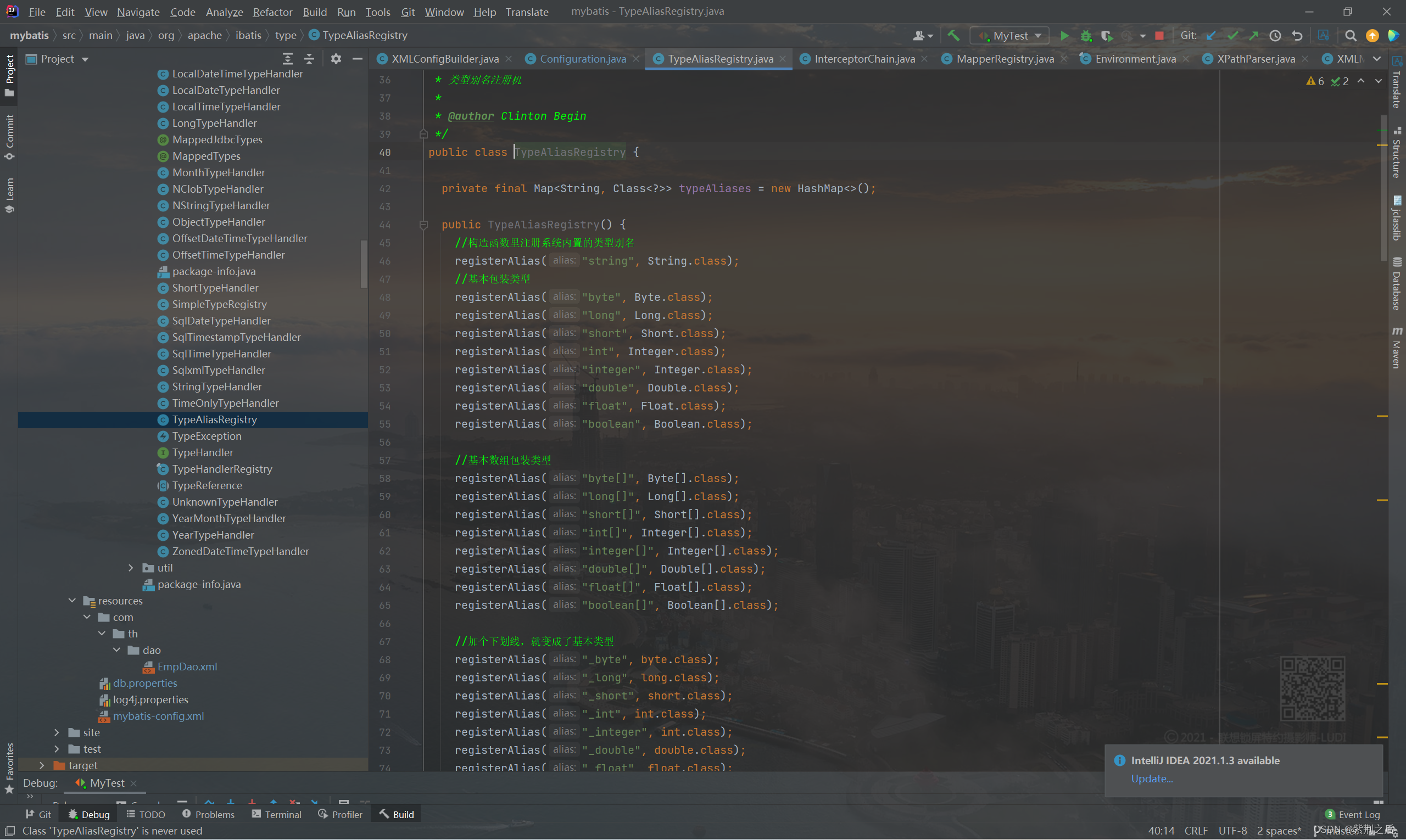Screen dimensions: 1406x840
Task: Run MyTest with Coverage shield icon
Action: tap(1107, 36)
